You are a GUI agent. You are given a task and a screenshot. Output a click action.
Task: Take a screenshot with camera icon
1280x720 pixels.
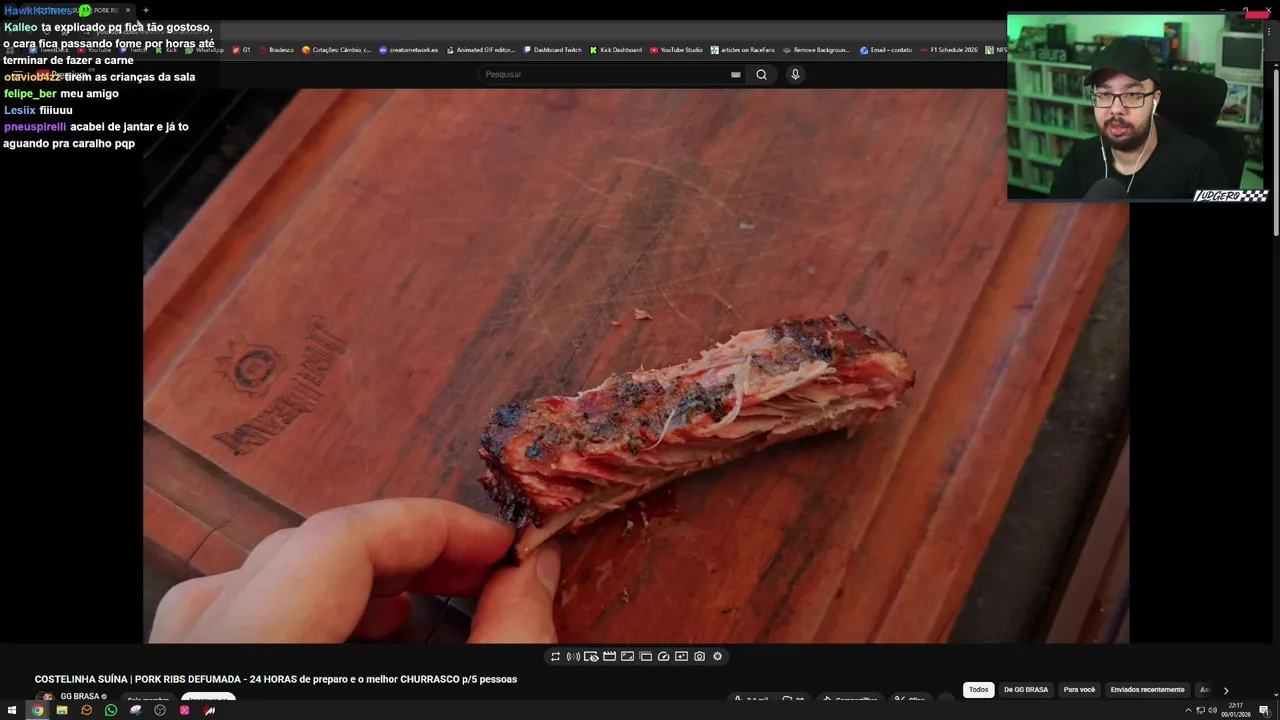click(699, 657)
